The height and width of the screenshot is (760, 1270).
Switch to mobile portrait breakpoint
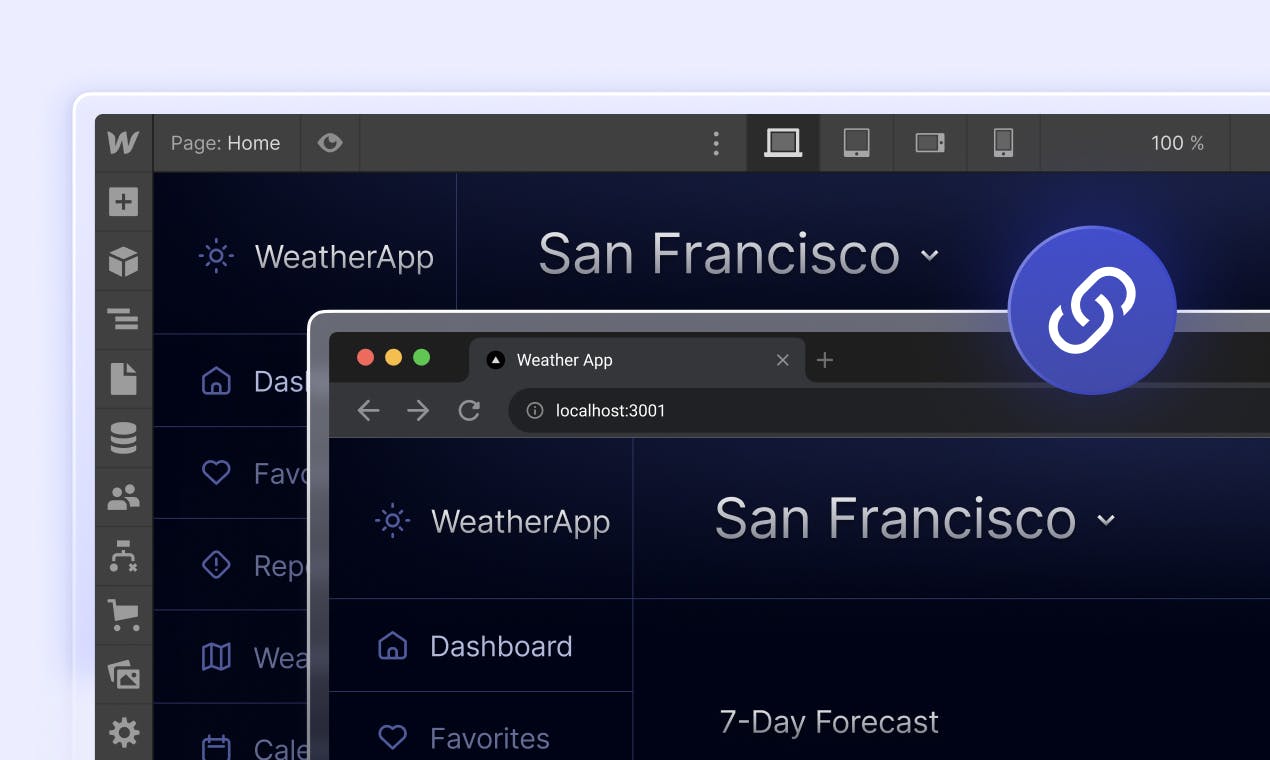1003,143
